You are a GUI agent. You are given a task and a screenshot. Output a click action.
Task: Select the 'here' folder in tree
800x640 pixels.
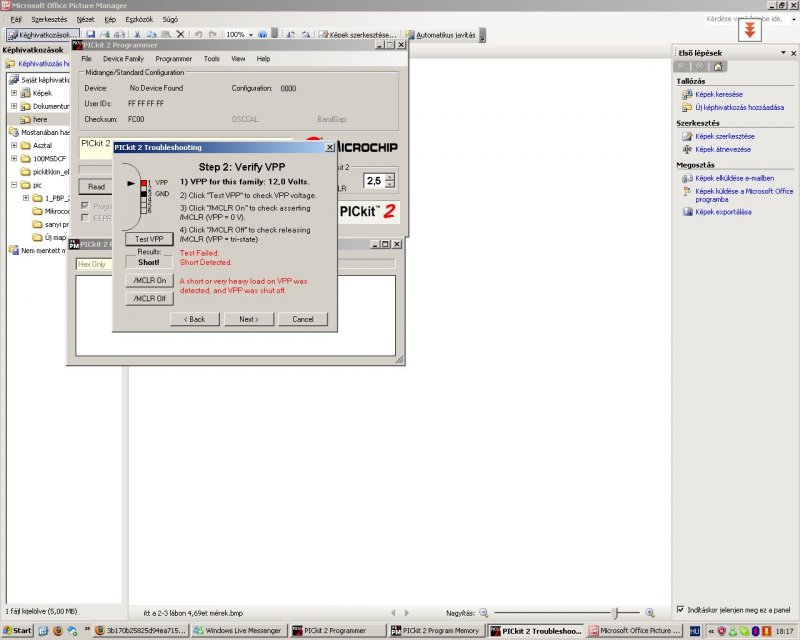40,119
